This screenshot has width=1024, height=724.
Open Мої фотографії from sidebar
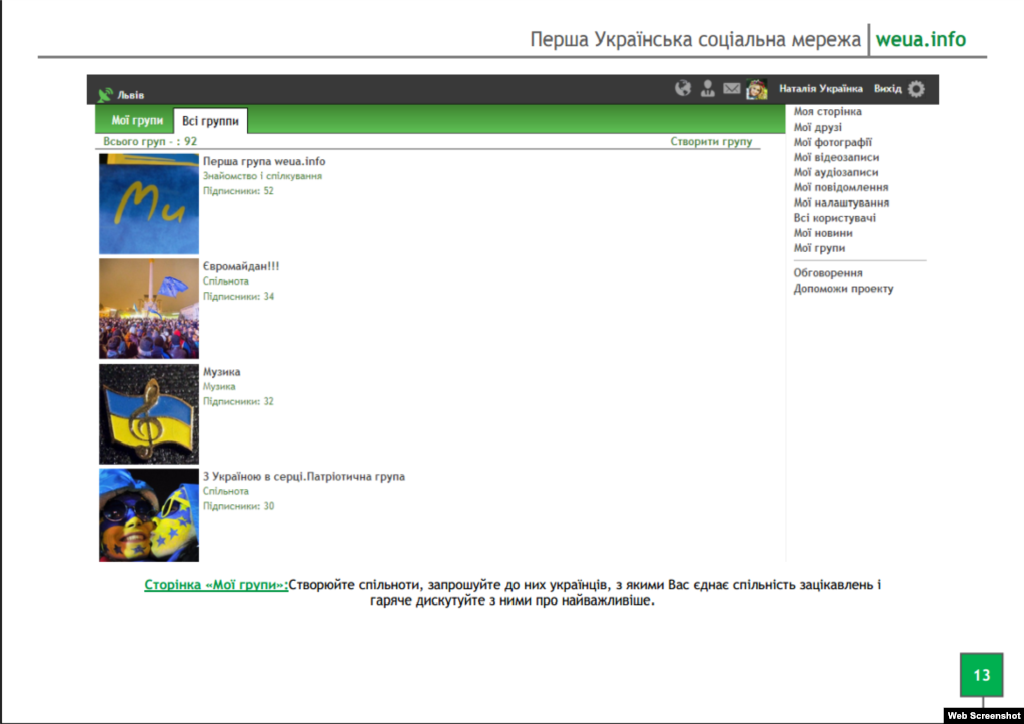pyautogui.click(x=832, y=142)
